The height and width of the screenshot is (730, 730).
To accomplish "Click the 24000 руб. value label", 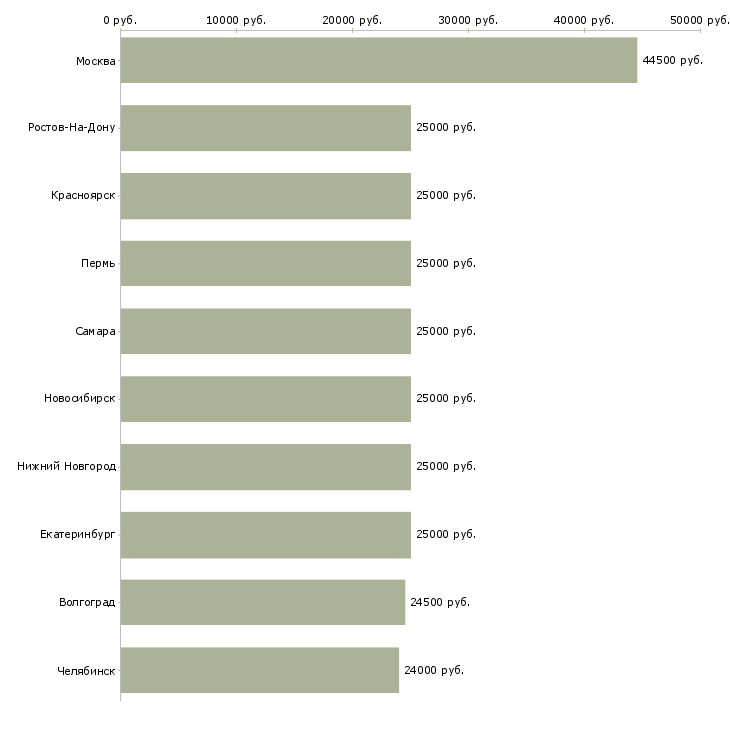I will 433,670.
